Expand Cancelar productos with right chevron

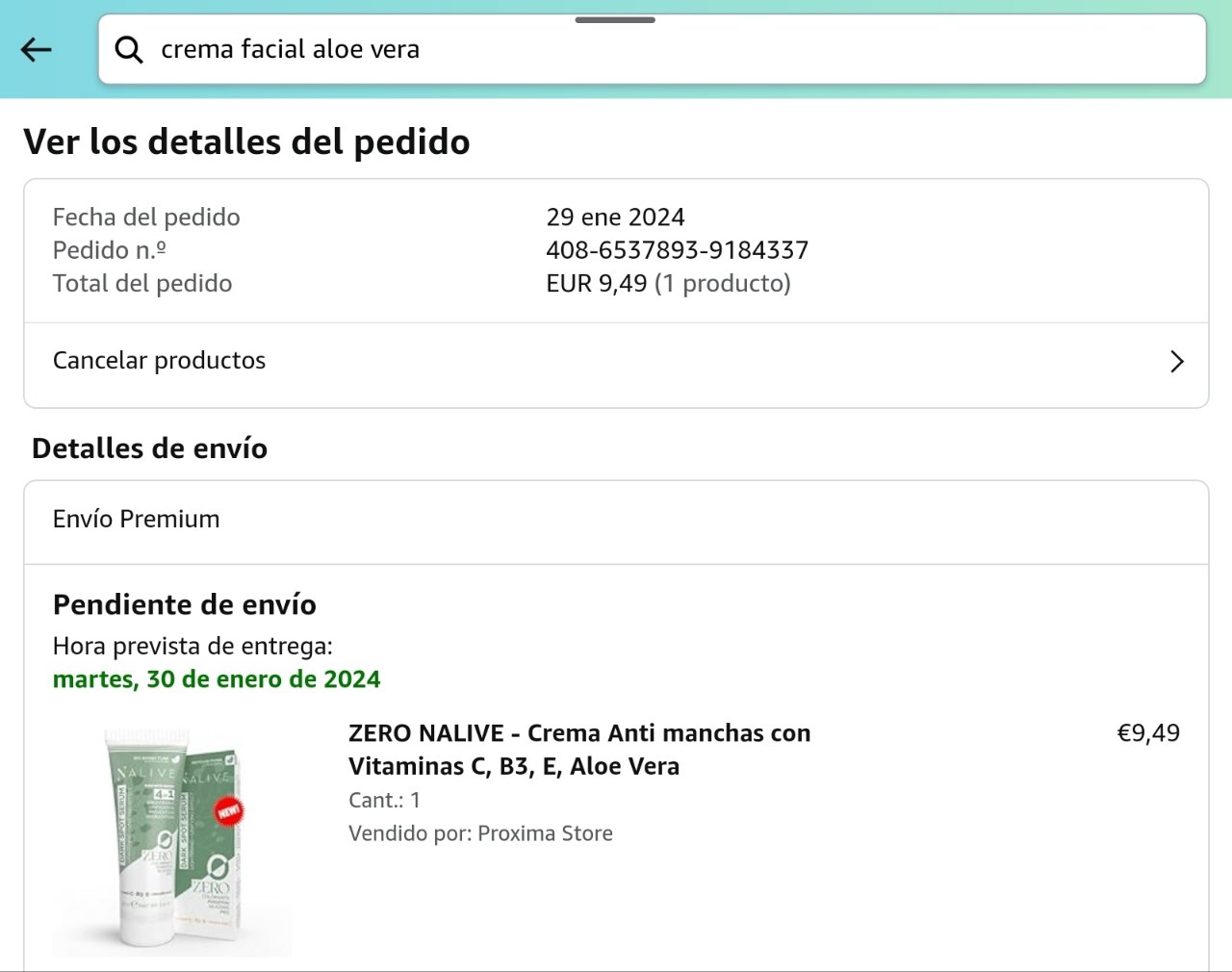click(x=1176, y=362)
